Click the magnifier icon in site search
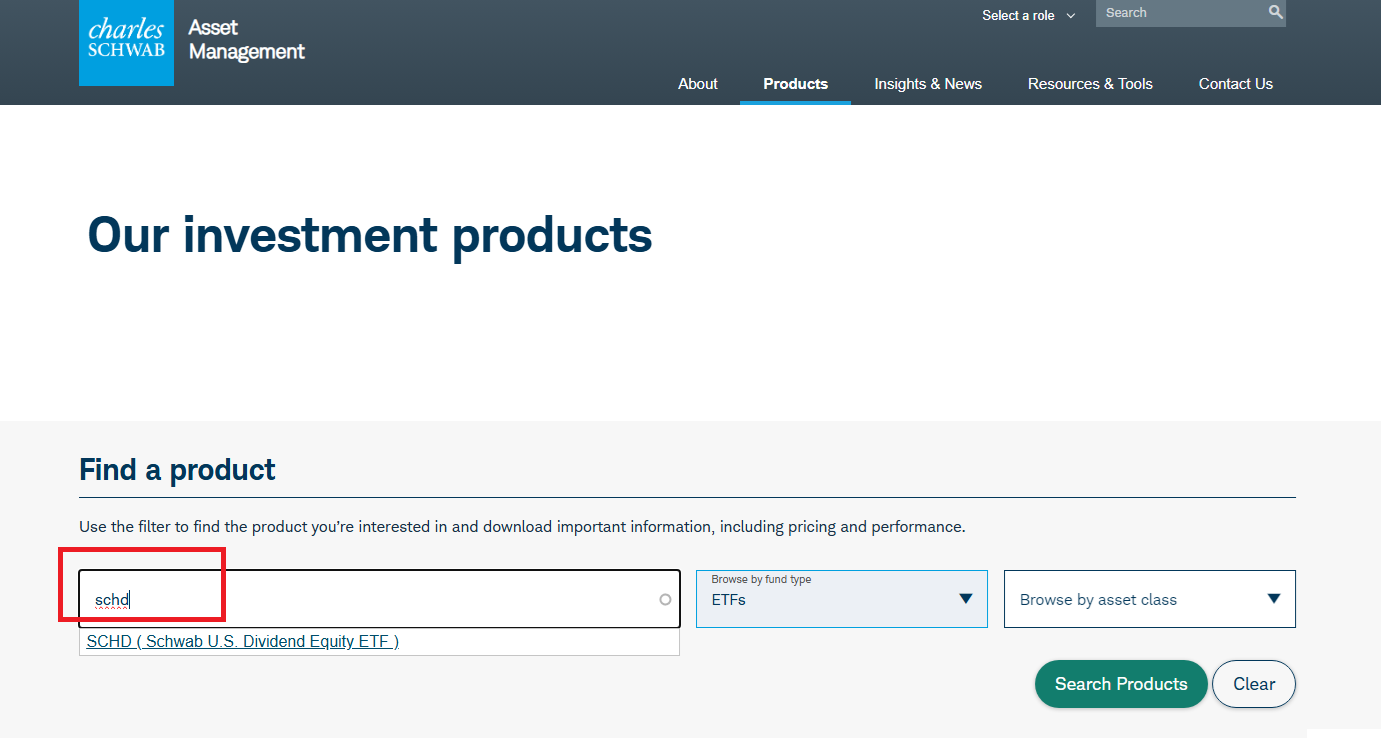Viewport: 1381px width, 738px height. [x=1275, y=13]
